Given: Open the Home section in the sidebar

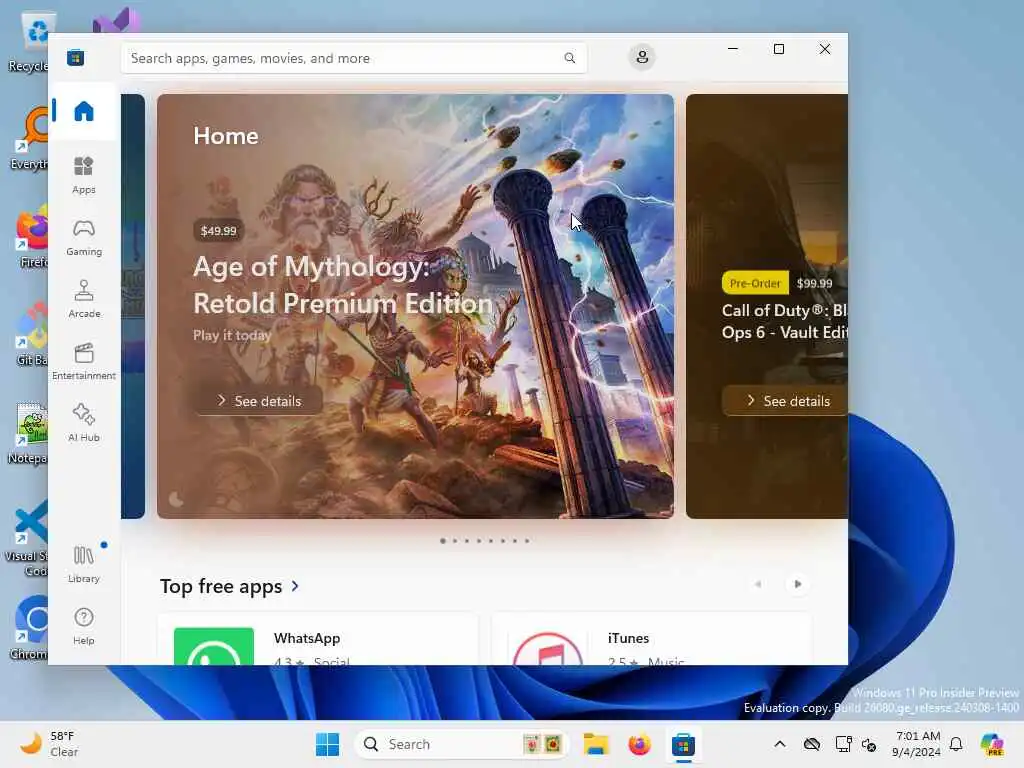Looking at the screenshot, I should (x=84, y=111).
